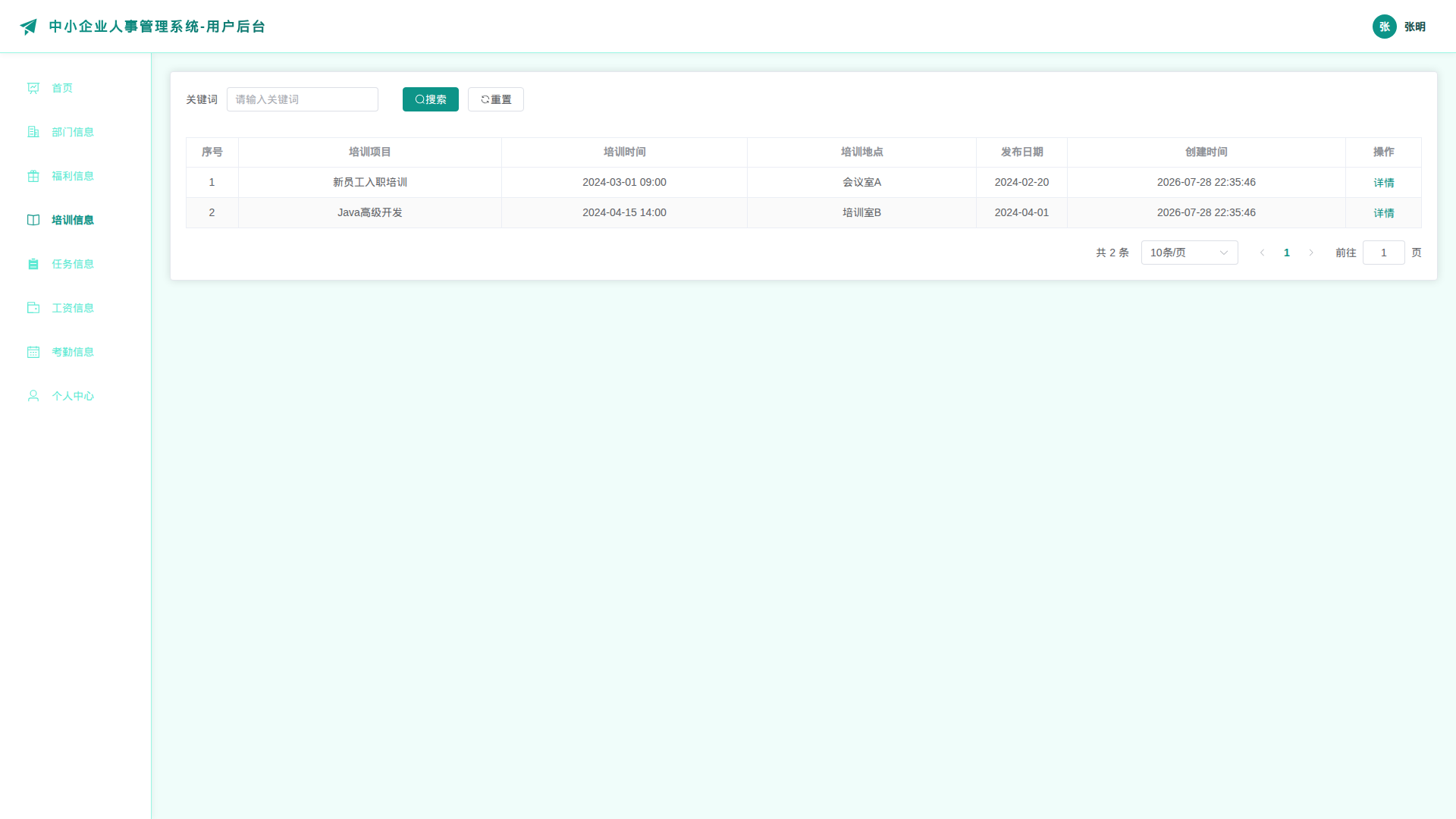Click the paper plane logo icon
Image resolution: width=1456 pixels, height=819 pixels.
(28, 27)
